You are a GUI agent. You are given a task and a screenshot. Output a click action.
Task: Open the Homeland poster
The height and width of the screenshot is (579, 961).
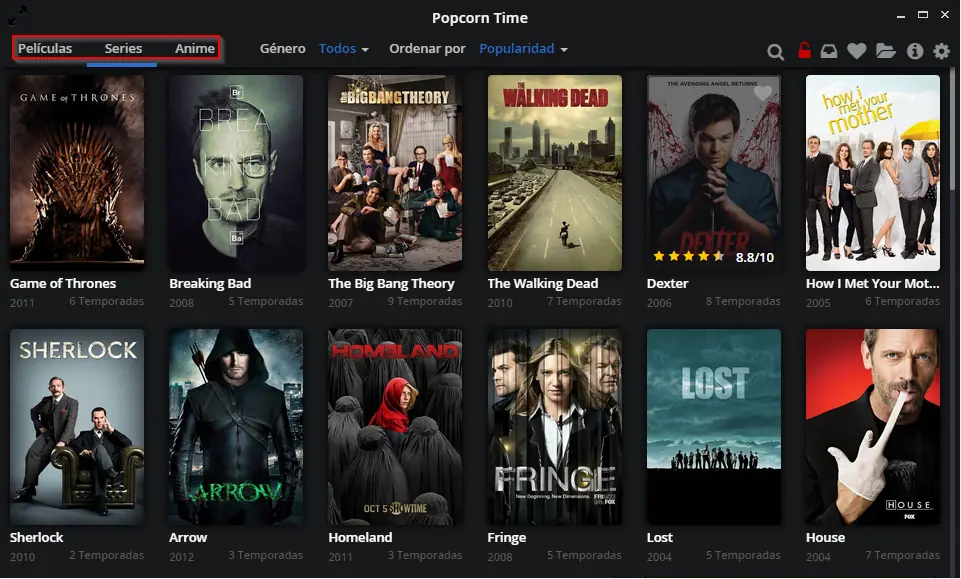coord(395,427)
